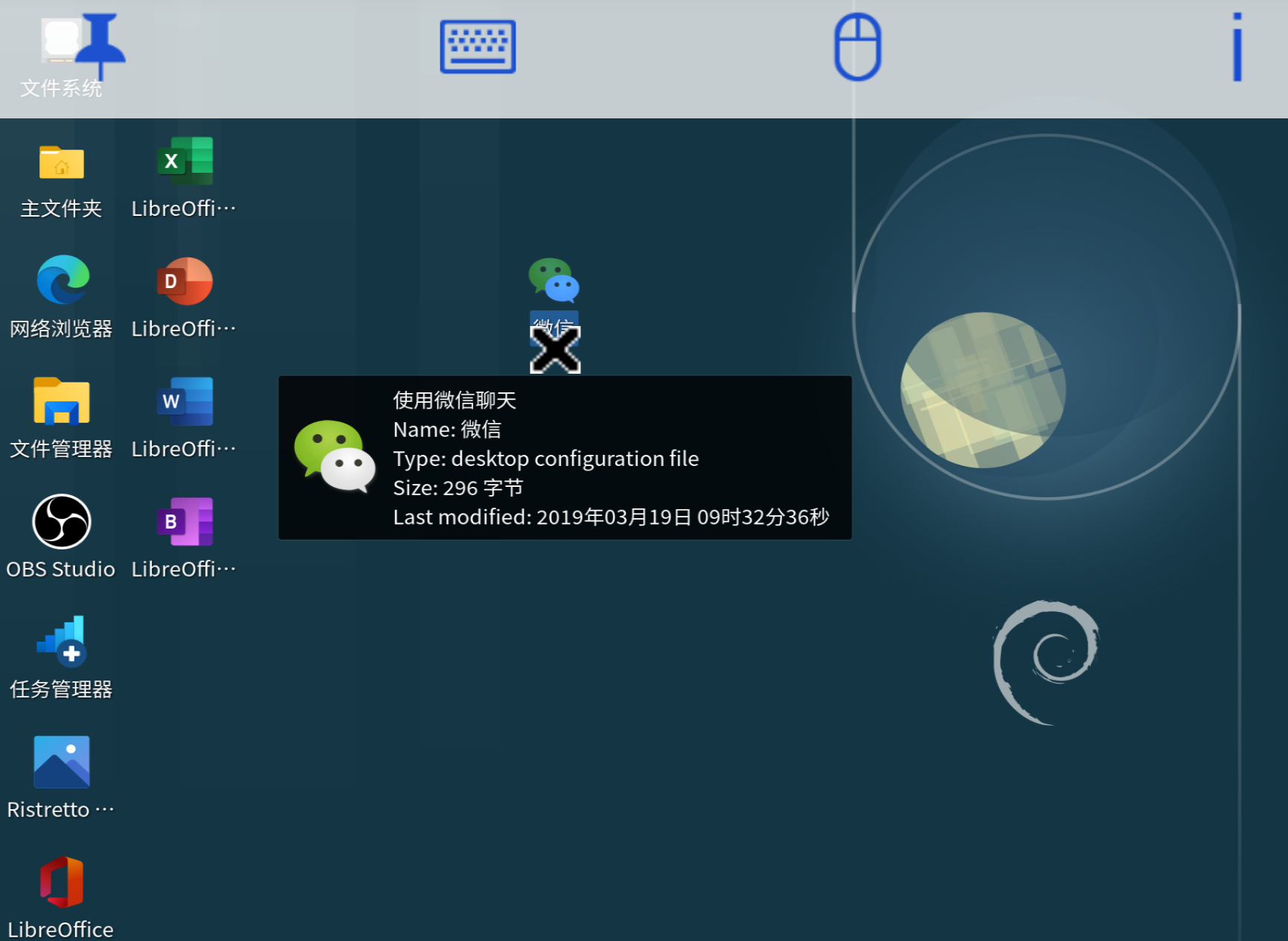Launch LibreOffice Draw red D icon
This screenshot has height=941, width=1288.
point(185,281)
